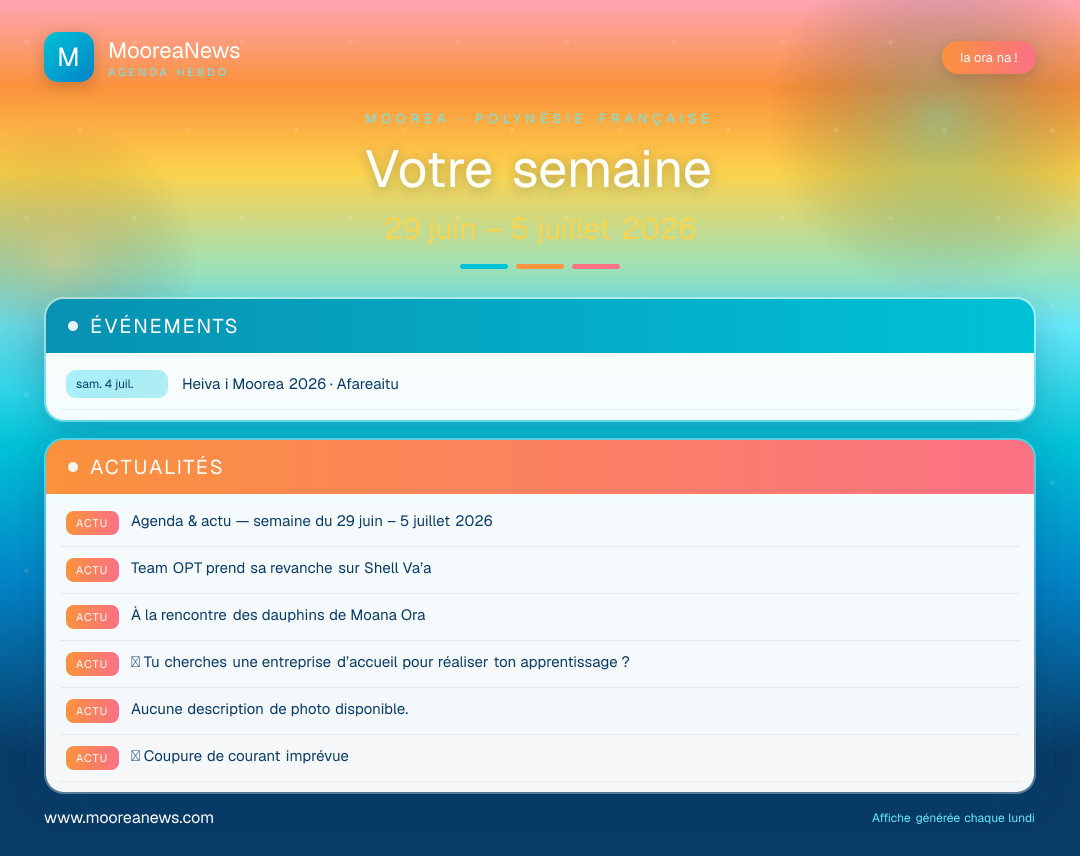
Task: Click ACTU badge beside dauphins de Moana Ora
Action: pos(92,617)
